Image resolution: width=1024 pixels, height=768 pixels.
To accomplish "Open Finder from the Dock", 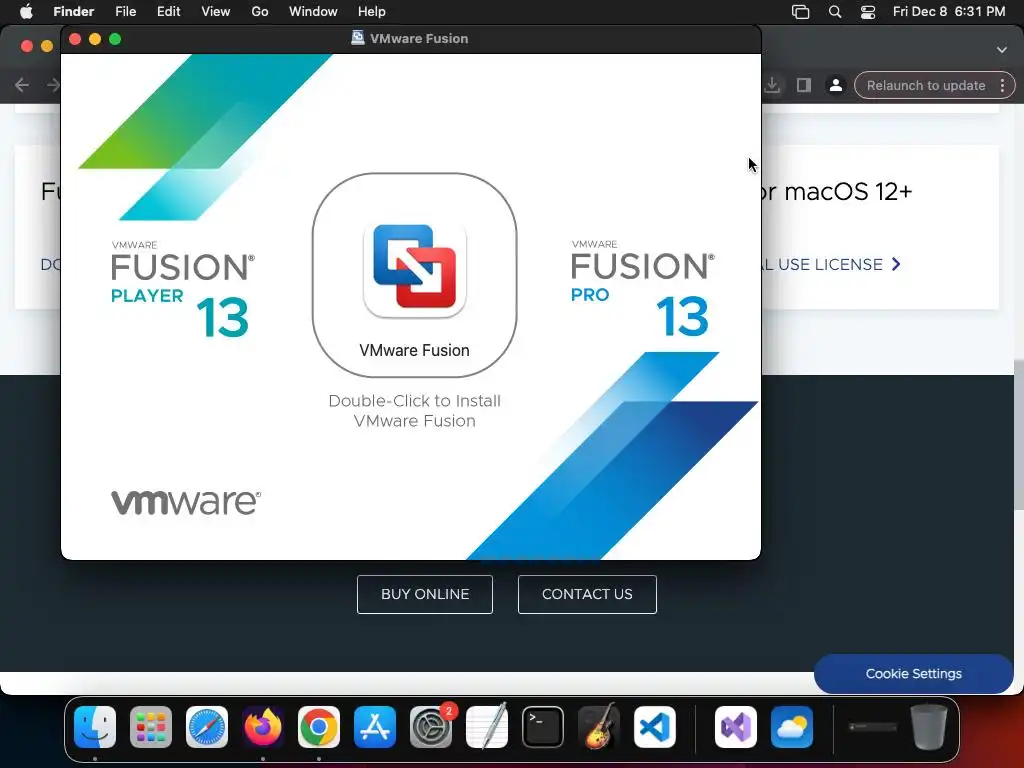I will pos(95,727).
